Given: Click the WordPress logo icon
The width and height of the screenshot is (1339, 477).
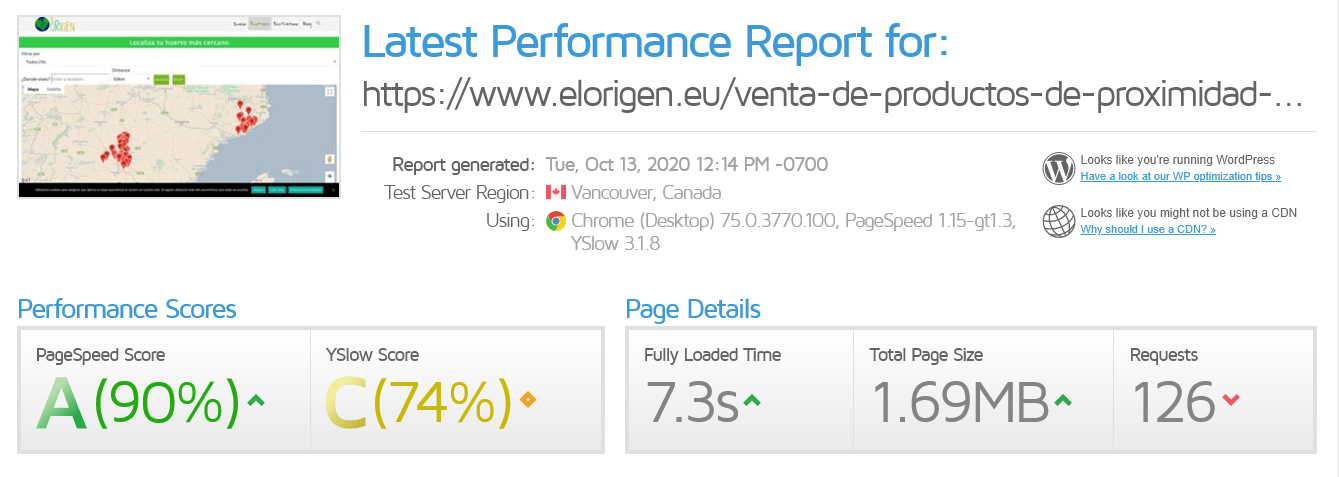Looking at the screenshot, I should click(x=1058, y=168).
